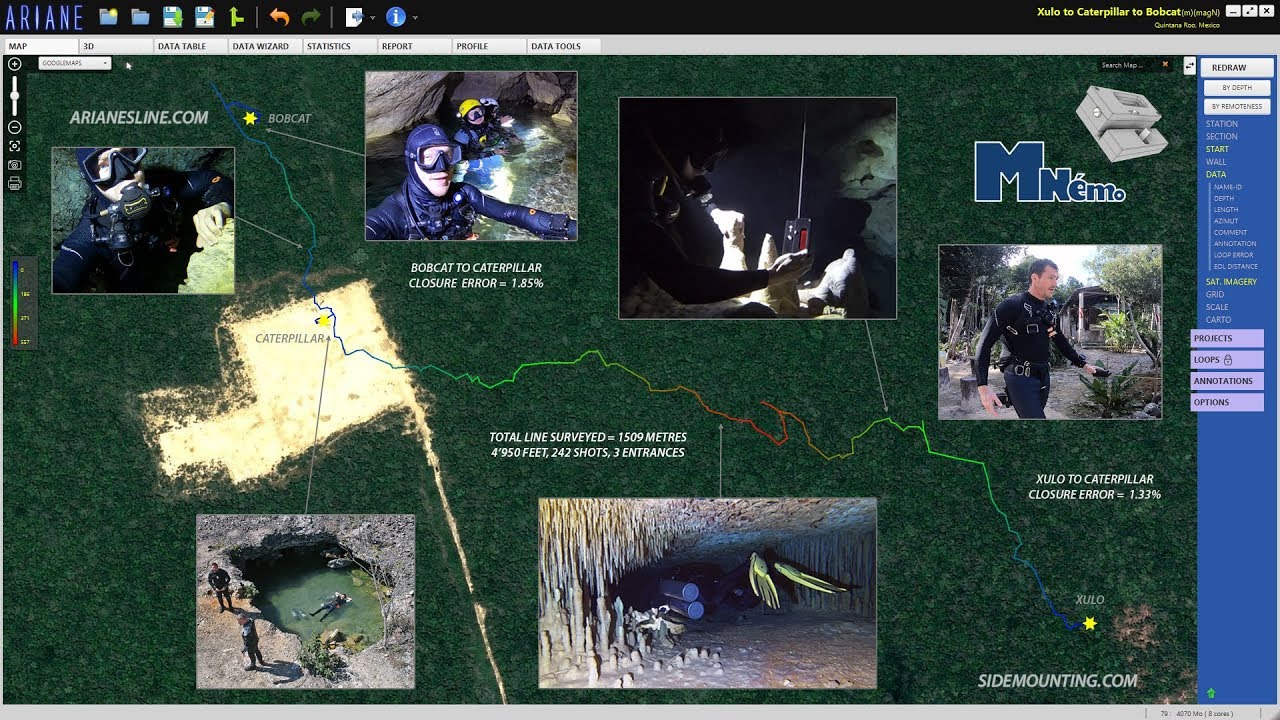Click the fit-to-view frame icon
Viewport: 1280px width, 720px height.
[14, 146]
